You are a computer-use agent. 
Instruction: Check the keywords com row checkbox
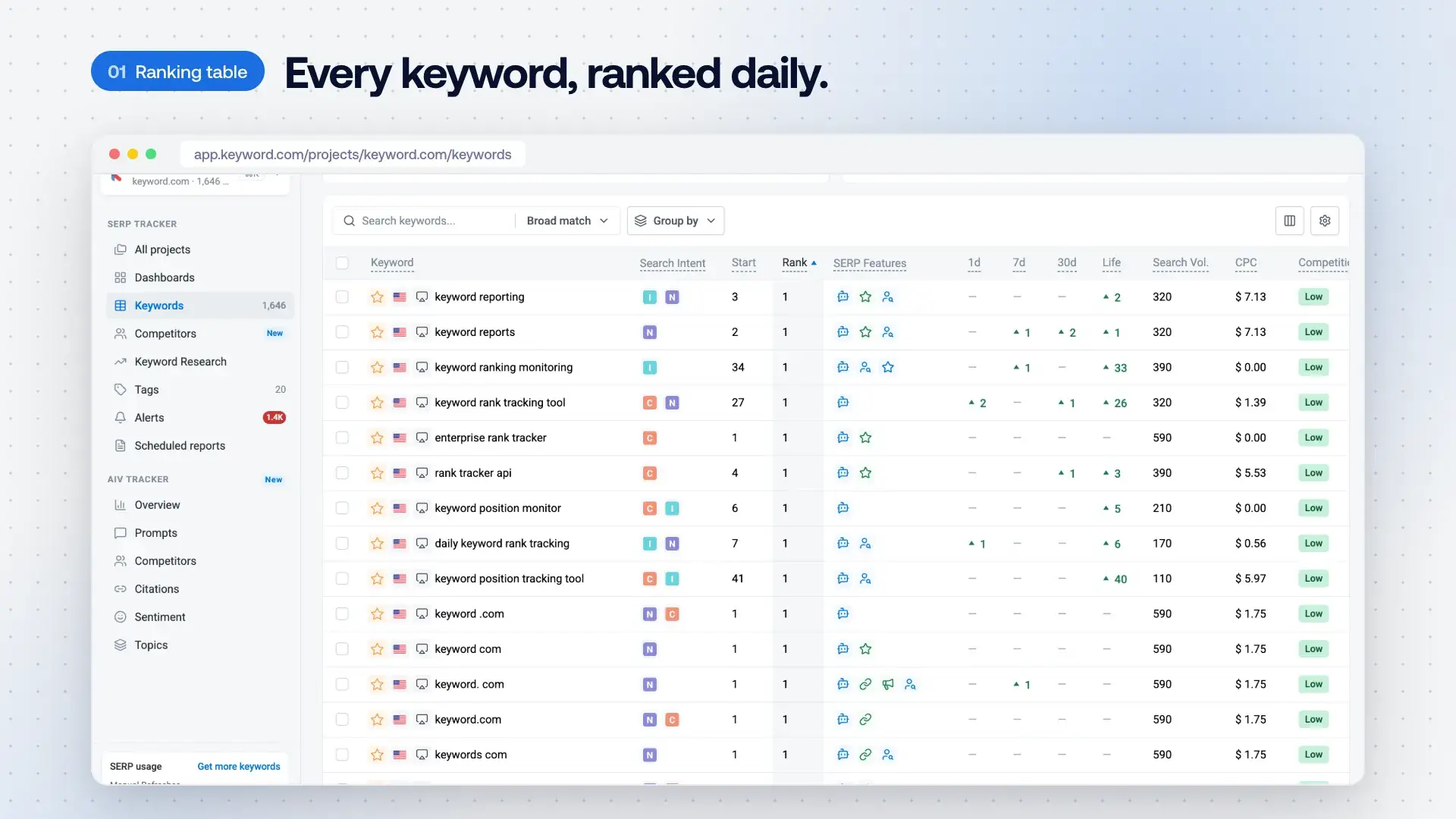342,755
